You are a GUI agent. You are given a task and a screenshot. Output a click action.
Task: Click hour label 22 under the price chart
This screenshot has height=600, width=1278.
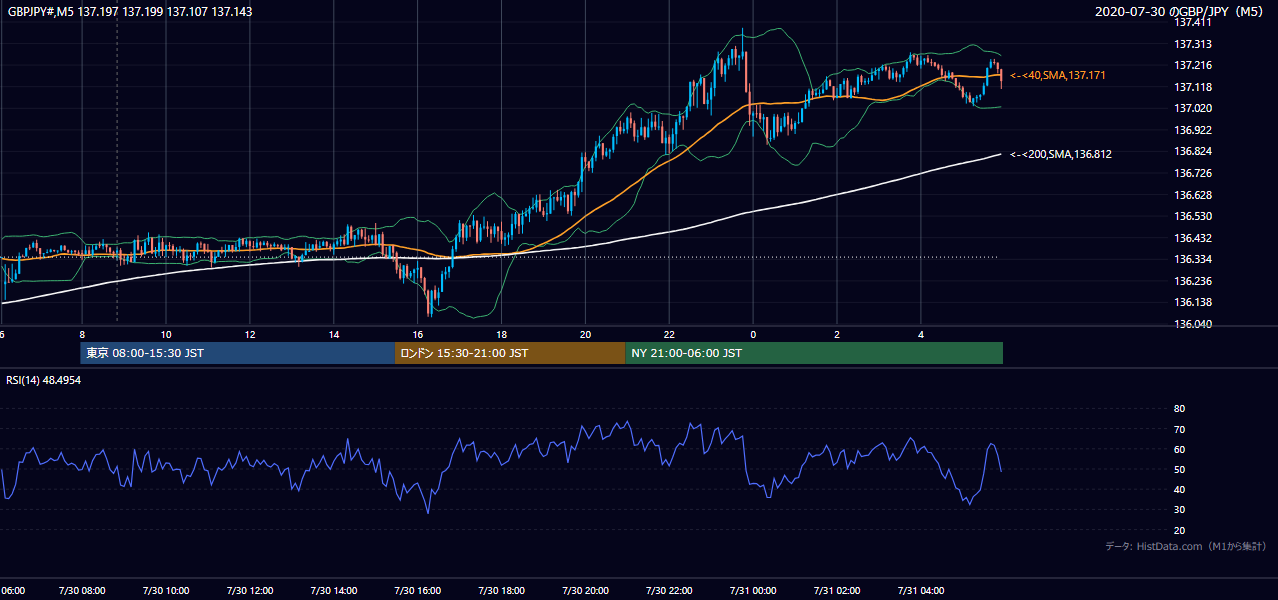[669, 335]
